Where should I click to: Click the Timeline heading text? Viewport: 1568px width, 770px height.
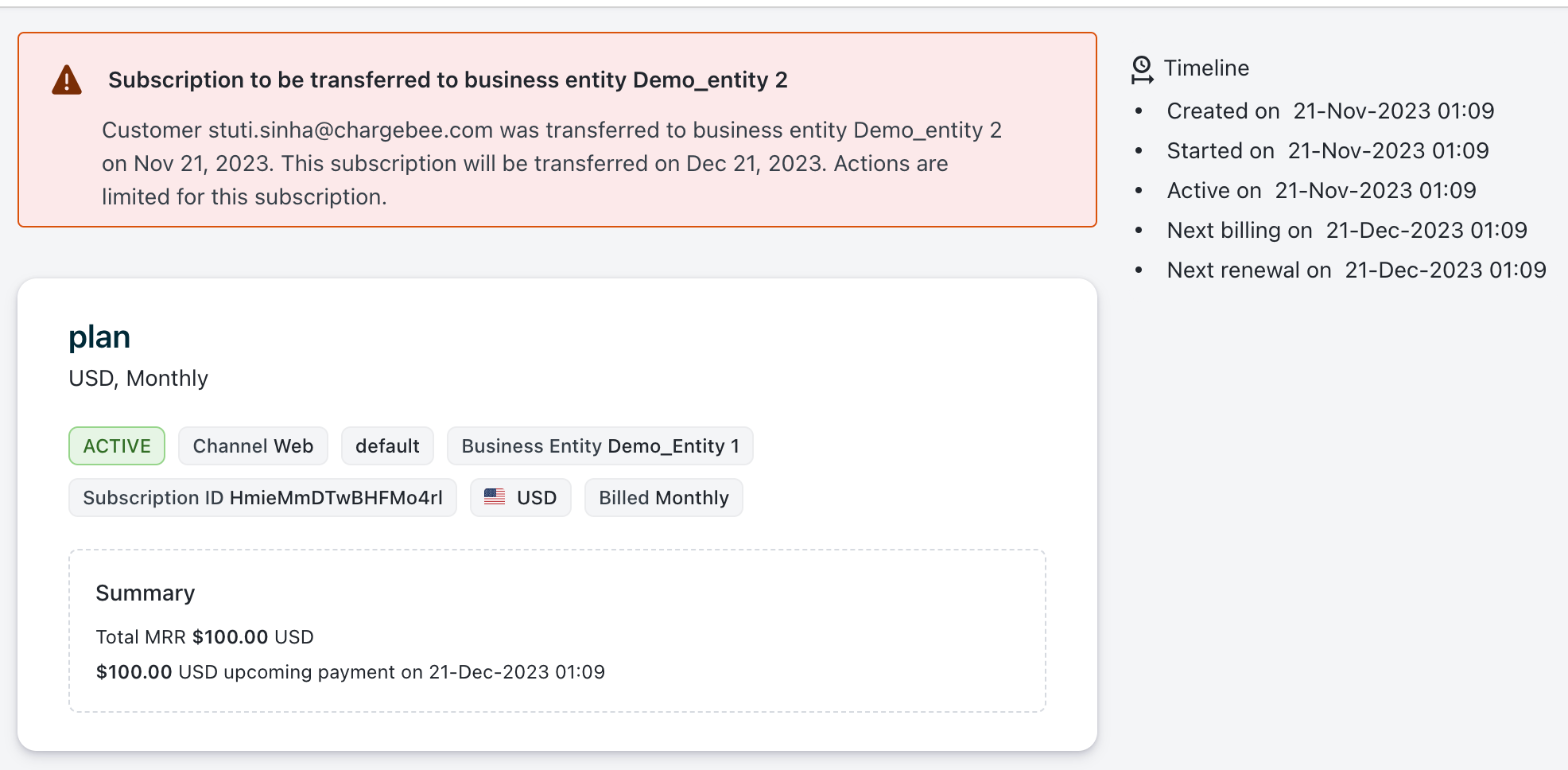tap(1206, 68)
